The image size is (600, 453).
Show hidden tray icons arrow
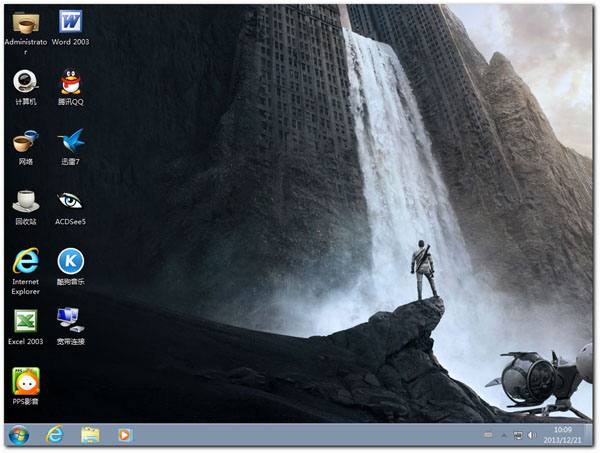(x=504, y=435)
